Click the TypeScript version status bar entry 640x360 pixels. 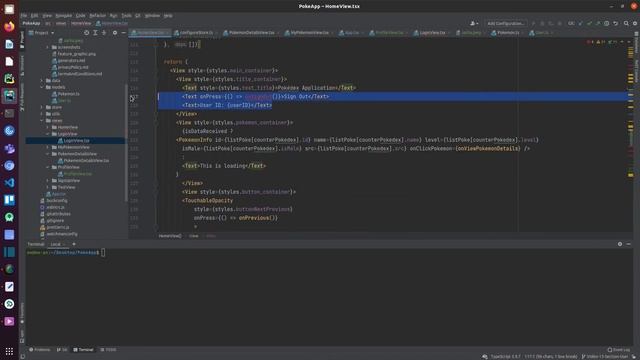pos(505,357)
